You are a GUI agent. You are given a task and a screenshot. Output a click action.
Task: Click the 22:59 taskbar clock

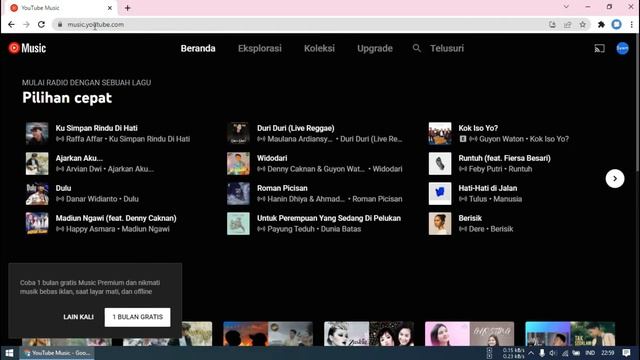[608, 353]
